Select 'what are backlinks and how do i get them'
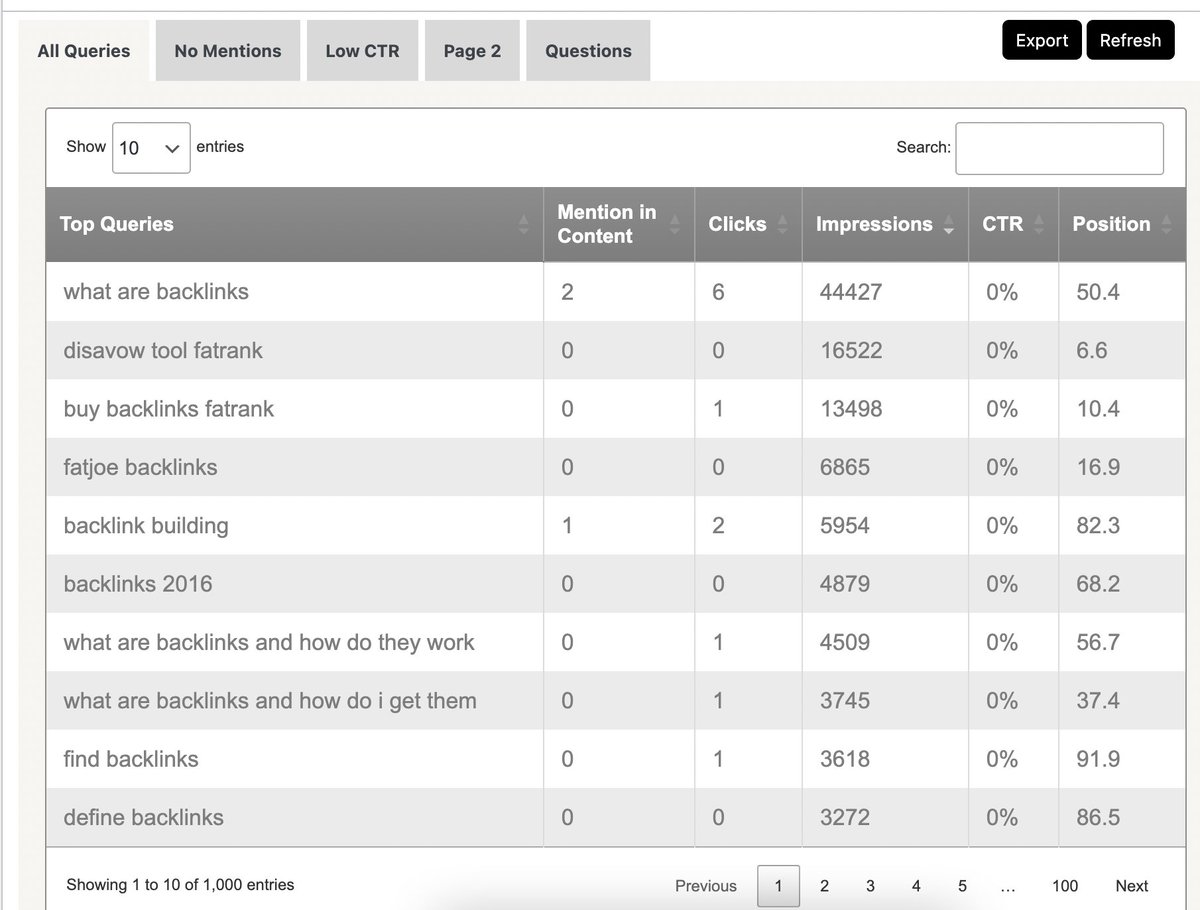This screenshot has width=1200, height=910. pos(270,701)
